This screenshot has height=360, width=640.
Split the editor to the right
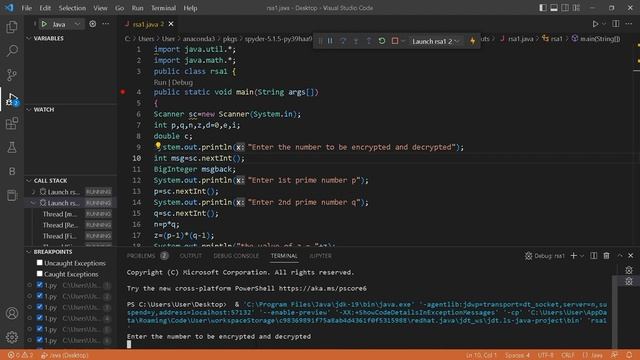click(616, 24)
